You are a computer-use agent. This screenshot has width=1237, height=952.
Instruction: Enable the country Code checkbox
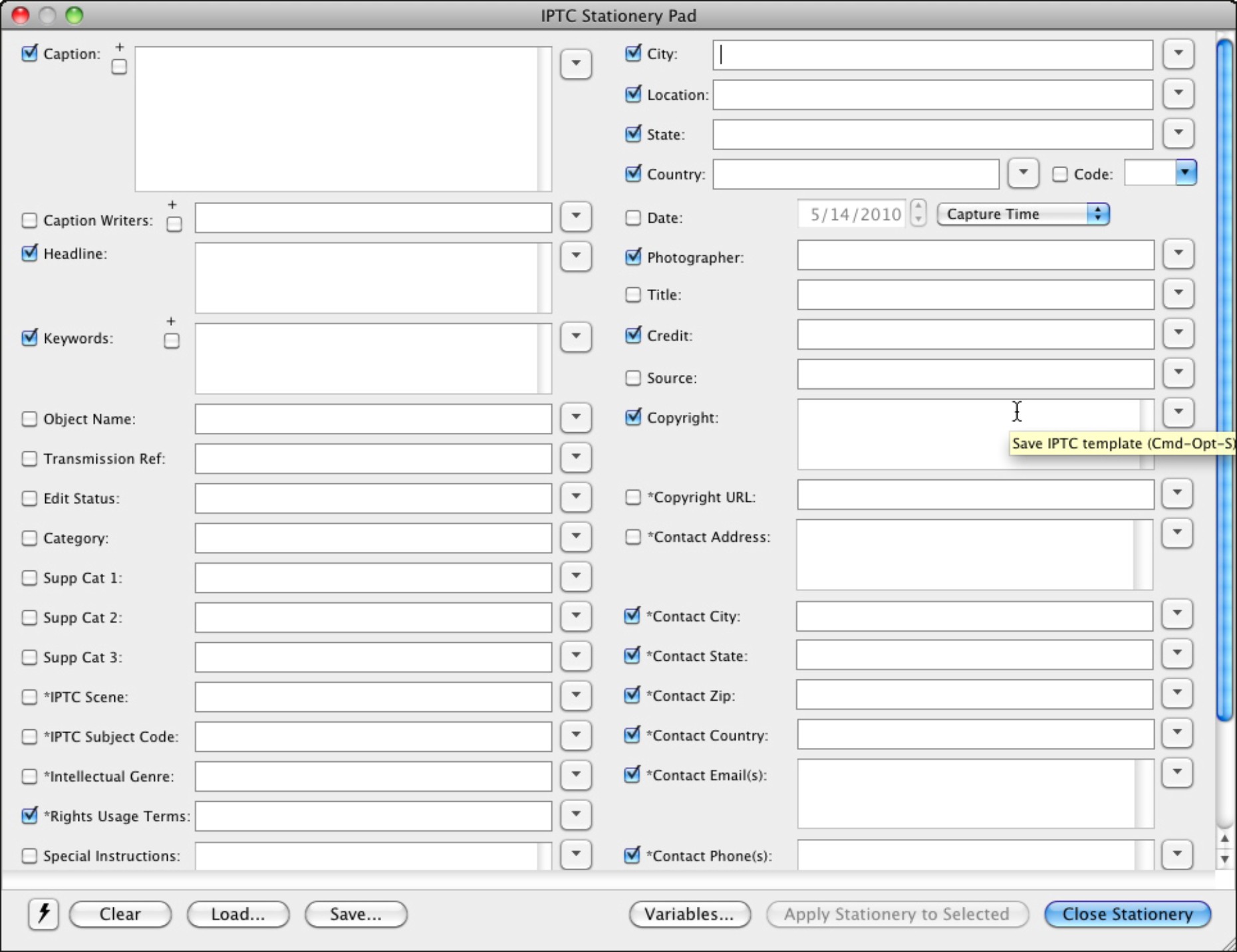pos(1060,174)
